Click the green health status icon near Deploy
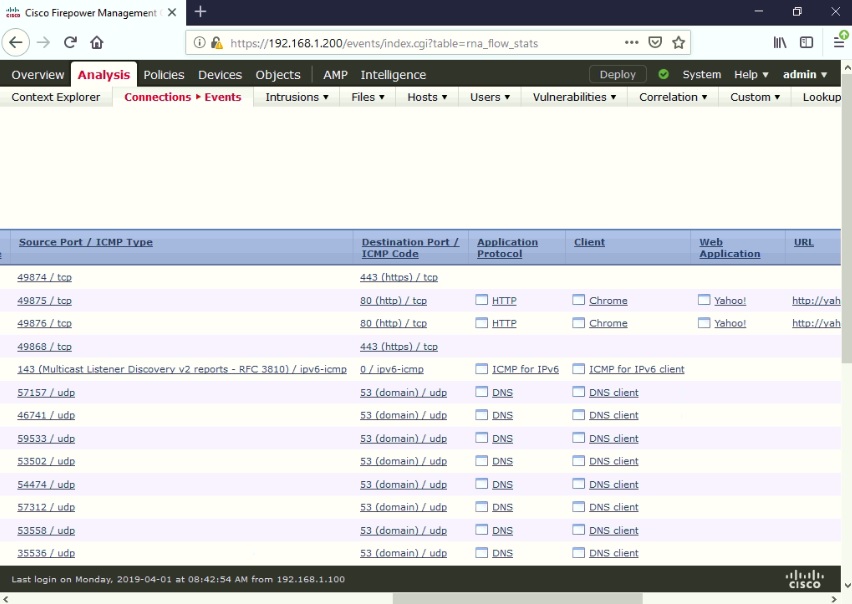 [x=662, y=73]
